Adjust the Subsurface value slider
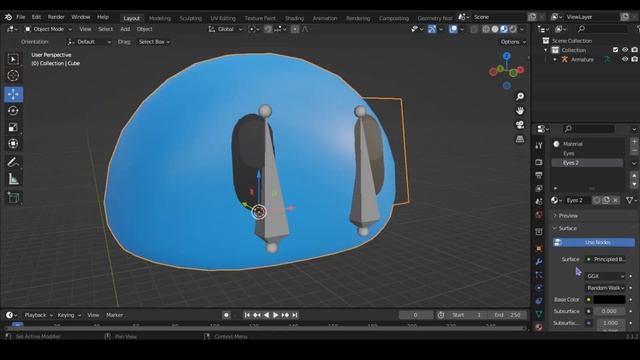This screenshot has width=640, height=360. click(x=609, y=311)
